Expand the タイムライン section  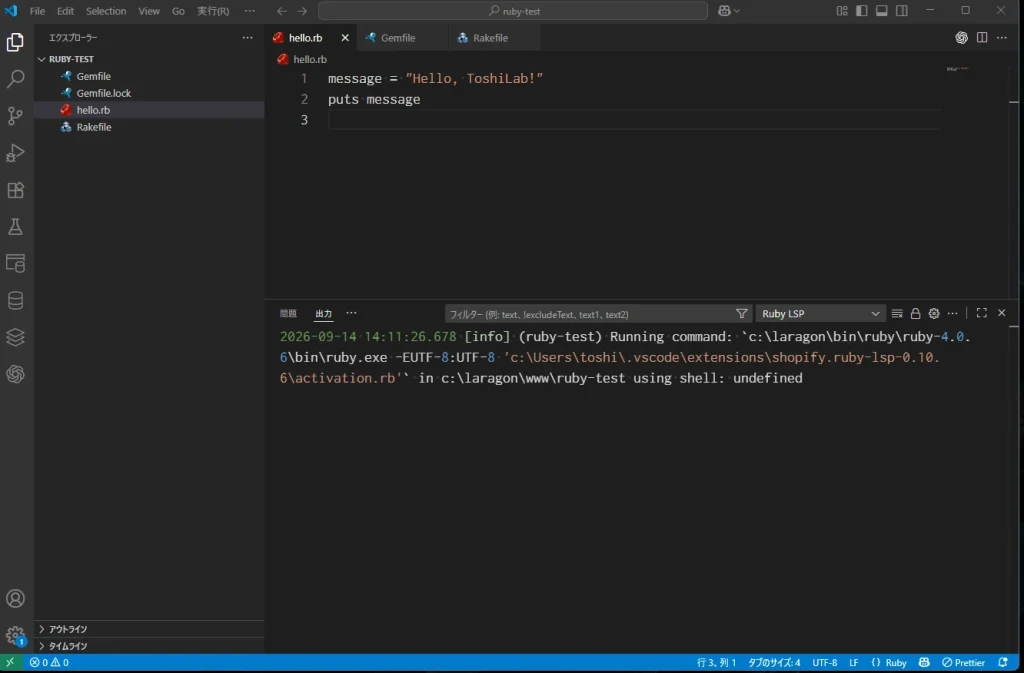pyautogui.click(x=149, y=646)
